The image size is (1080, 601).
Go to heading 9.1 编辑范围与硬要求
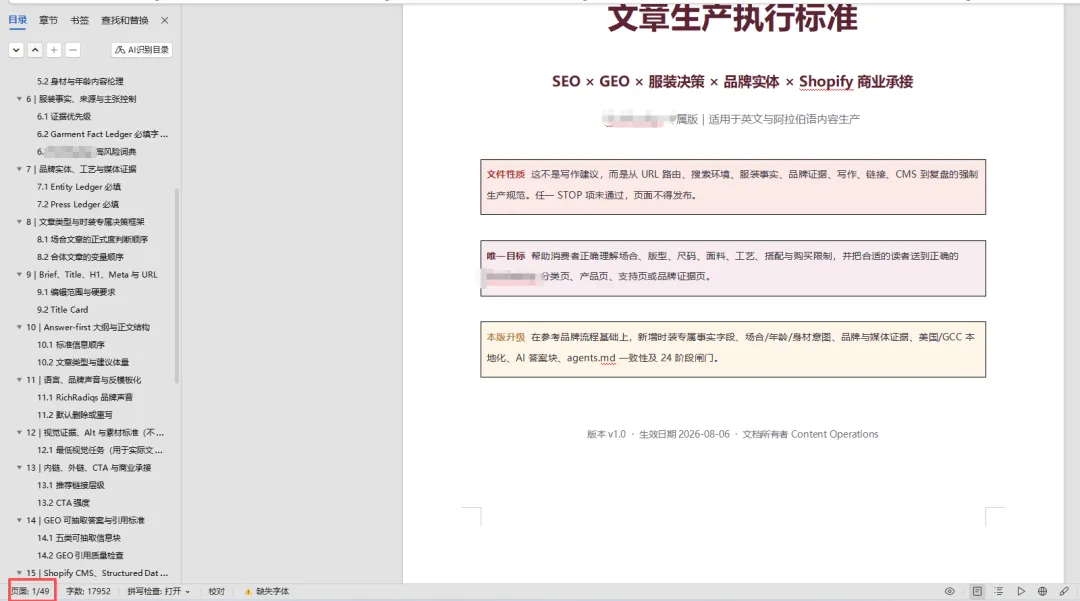tap(76, 292)
